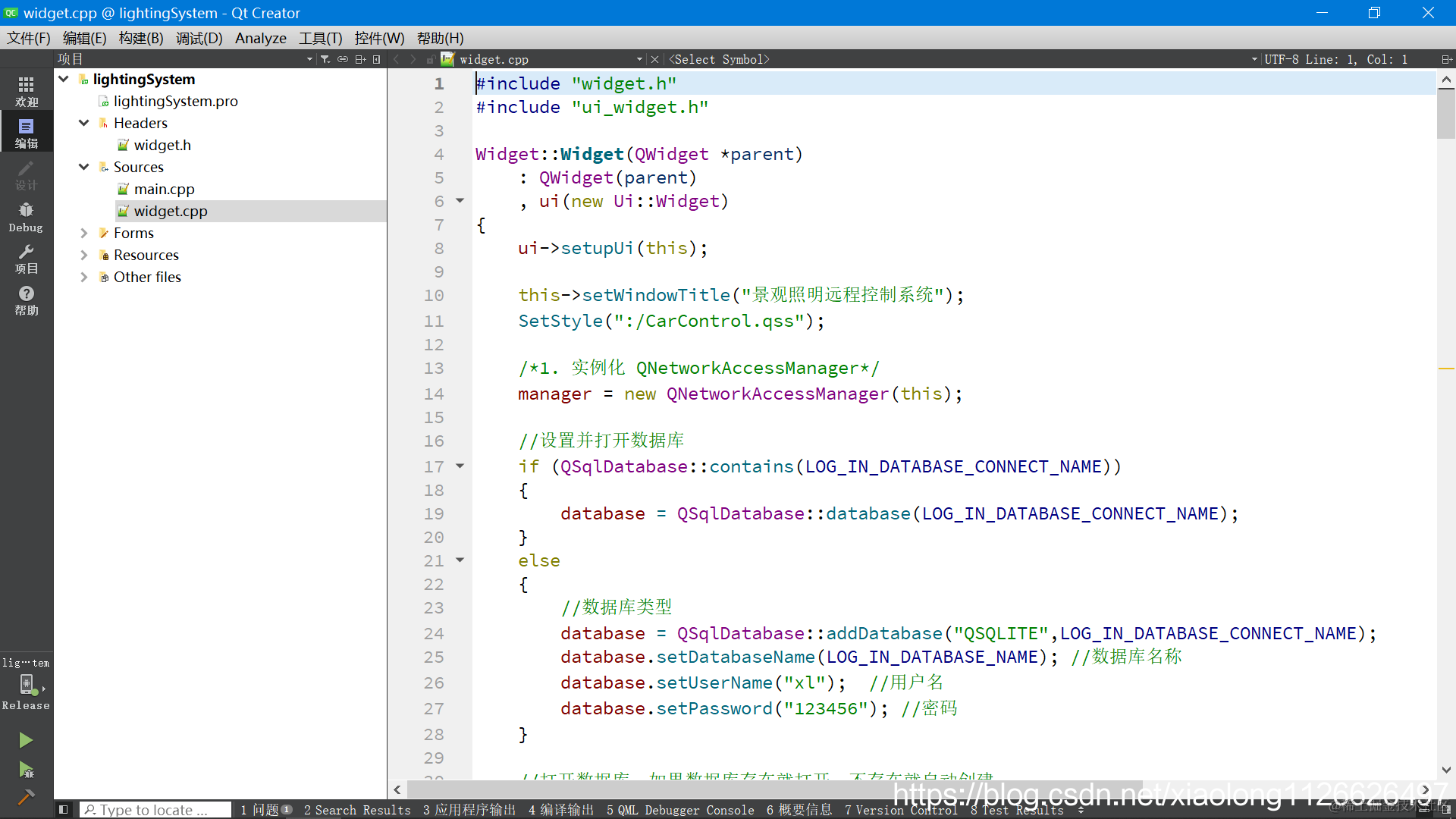Toggle file write-lock icon beside widget.cpp
The width and height of the screenshot is (1456, 819).
click(x=430, y=59)
